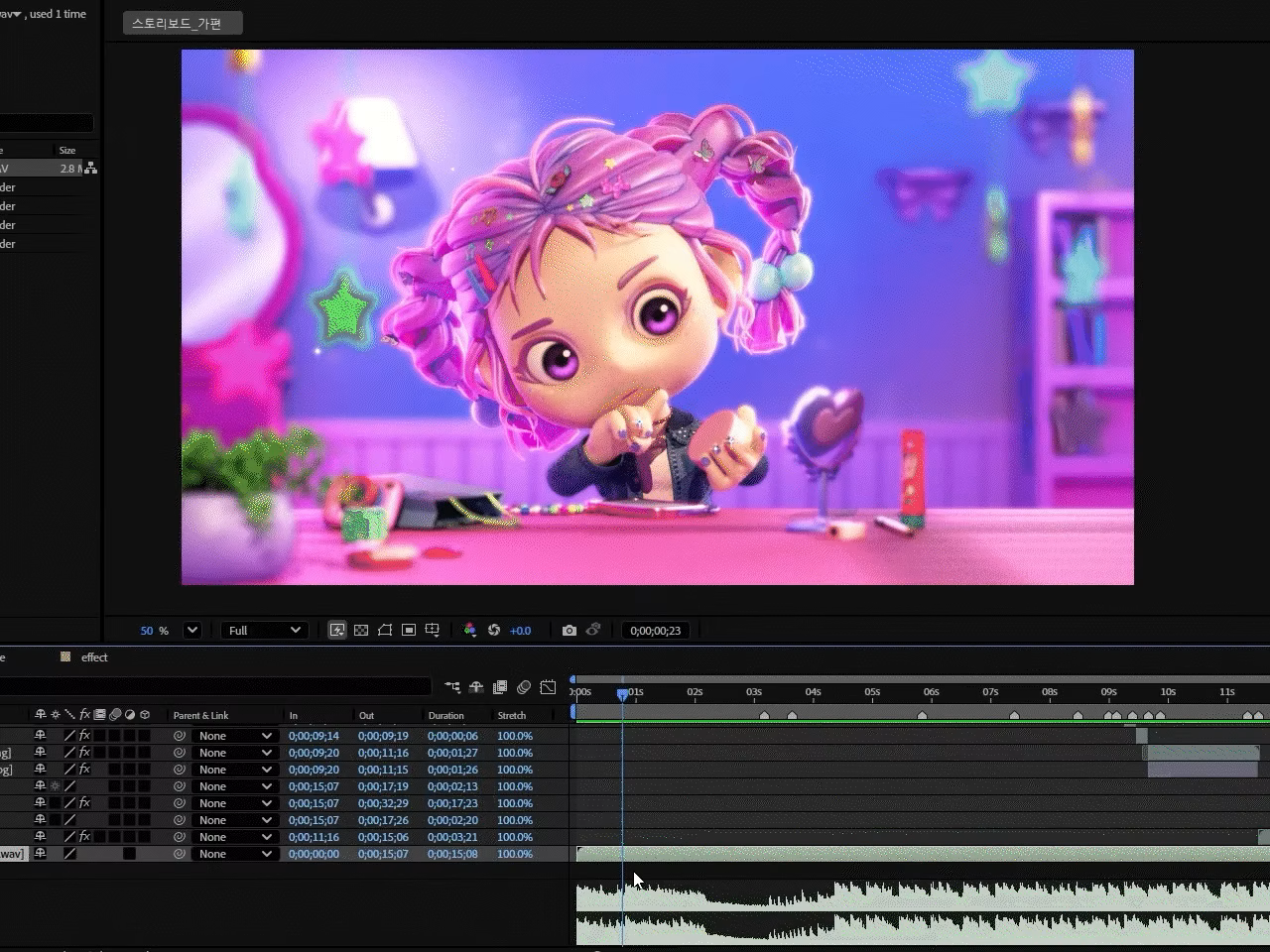Click the Parent & Link column header

coord(200,715)
